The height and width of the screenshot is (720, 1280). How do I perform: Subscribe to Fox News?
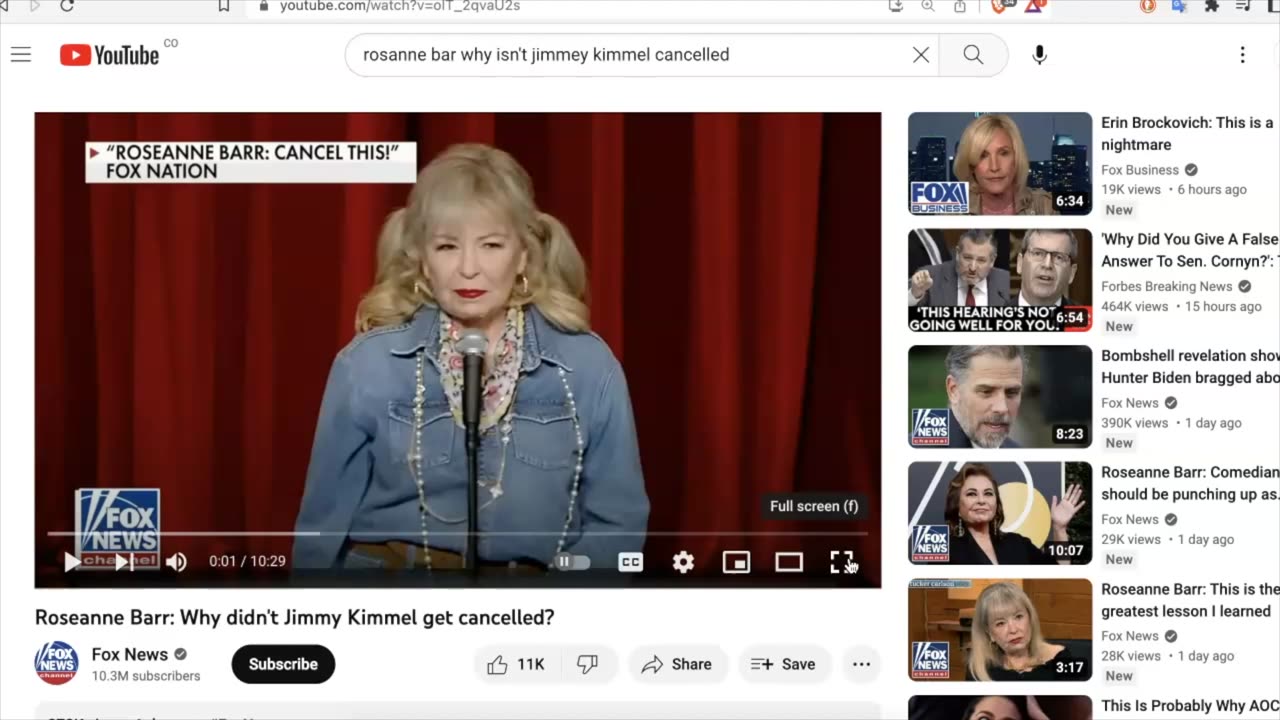tap(283, 664)
